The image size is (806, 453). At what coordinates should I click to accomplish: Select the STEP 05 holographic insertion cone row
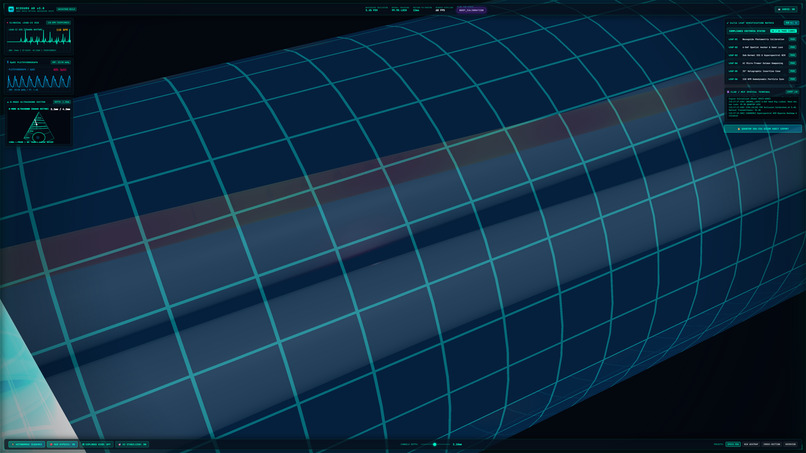(762, 71)
